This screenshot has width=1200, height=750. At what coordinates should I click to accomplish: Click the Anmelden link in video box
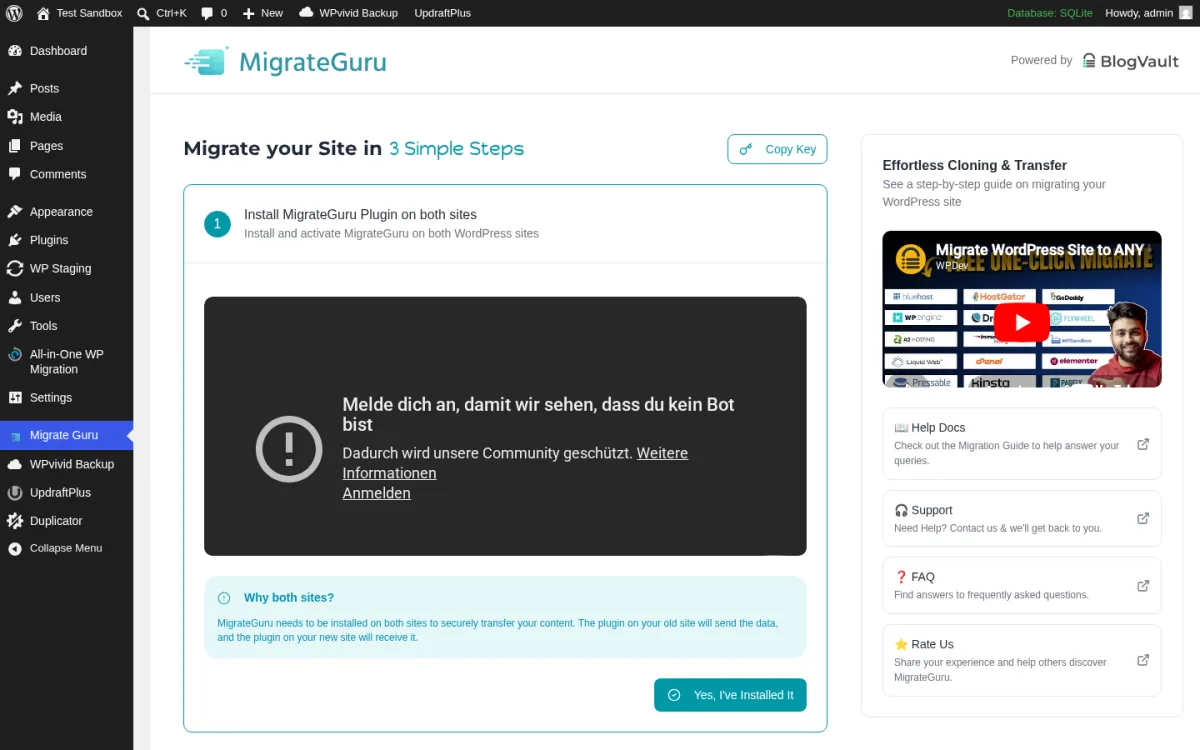[376, 493]
